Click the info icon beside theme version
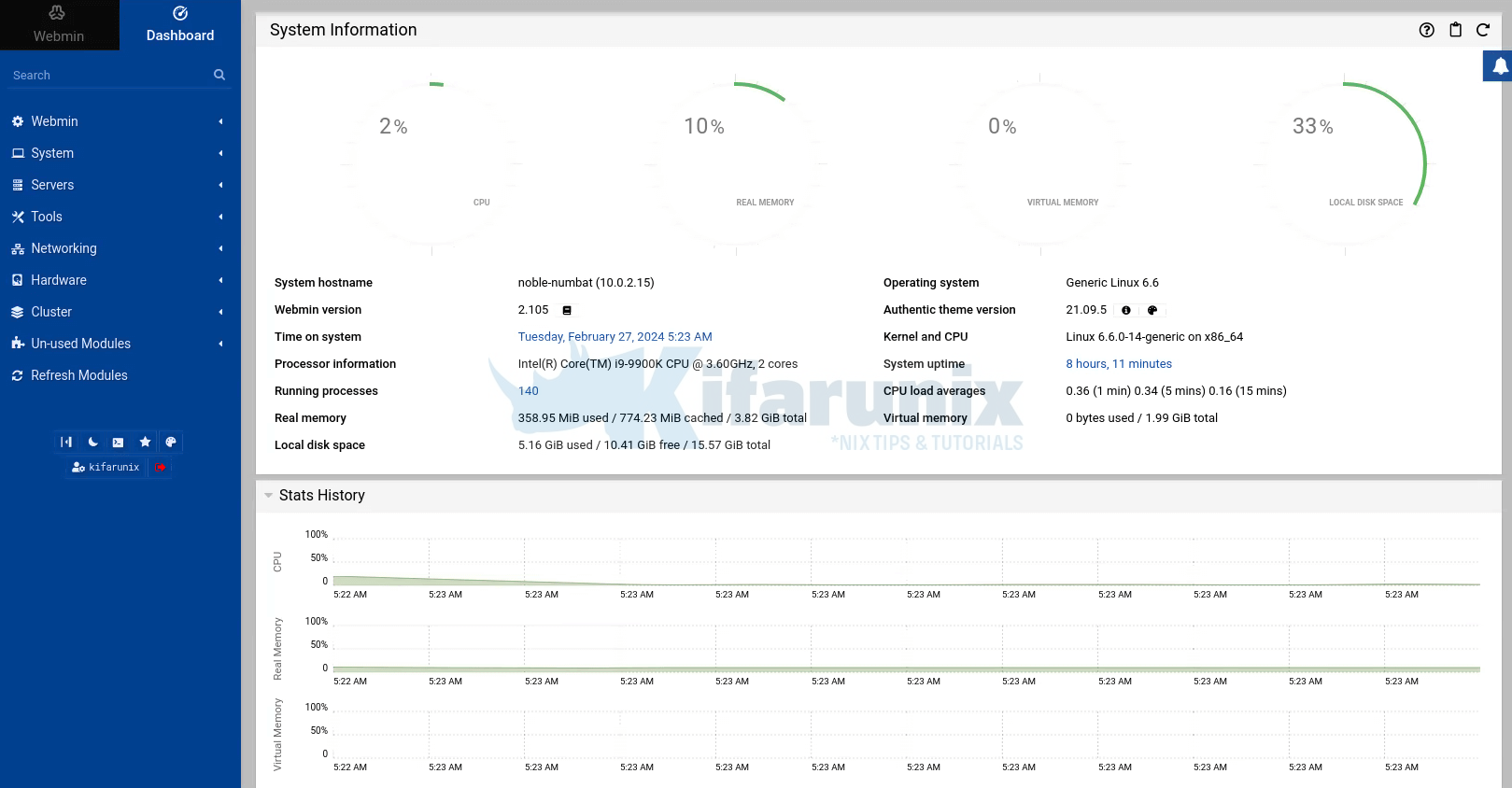Viewport: 1512px width, 788px height. [1125, 310]
